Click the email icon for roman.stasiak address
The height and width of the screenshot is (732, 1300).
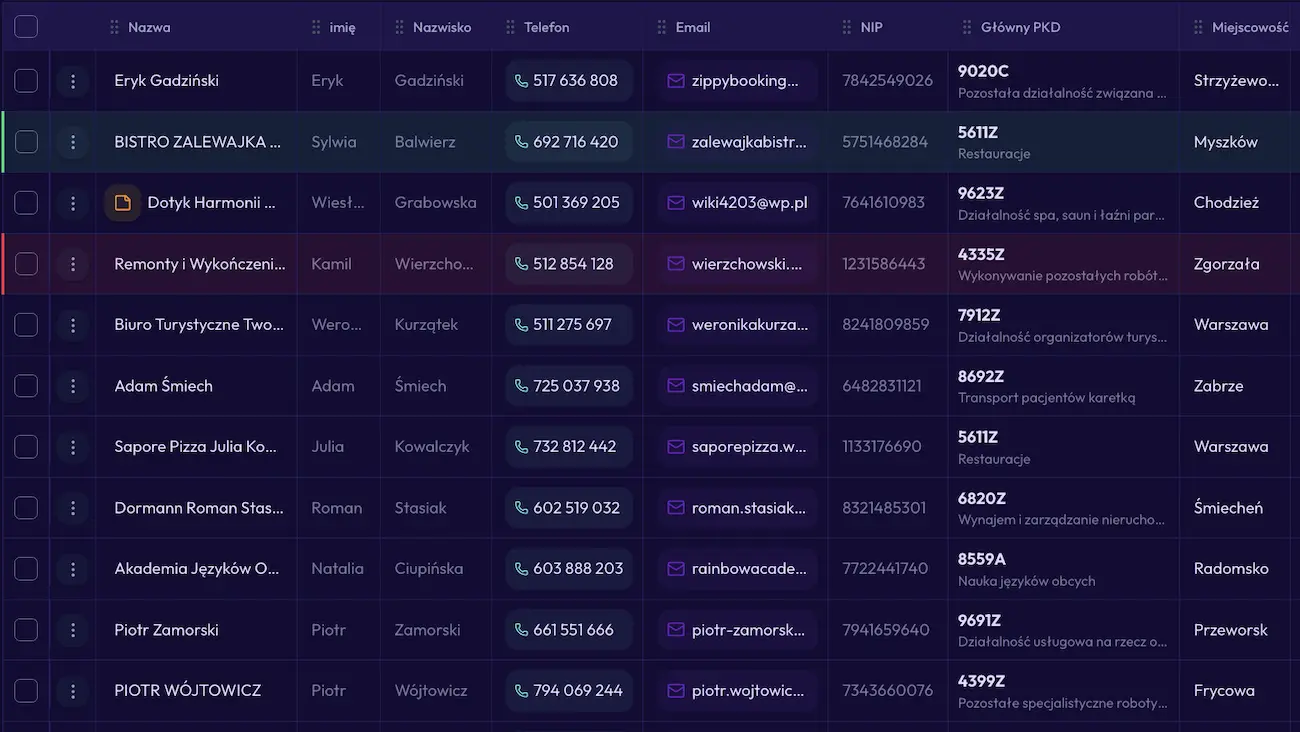pyautogui.click(x=676, y=508)
